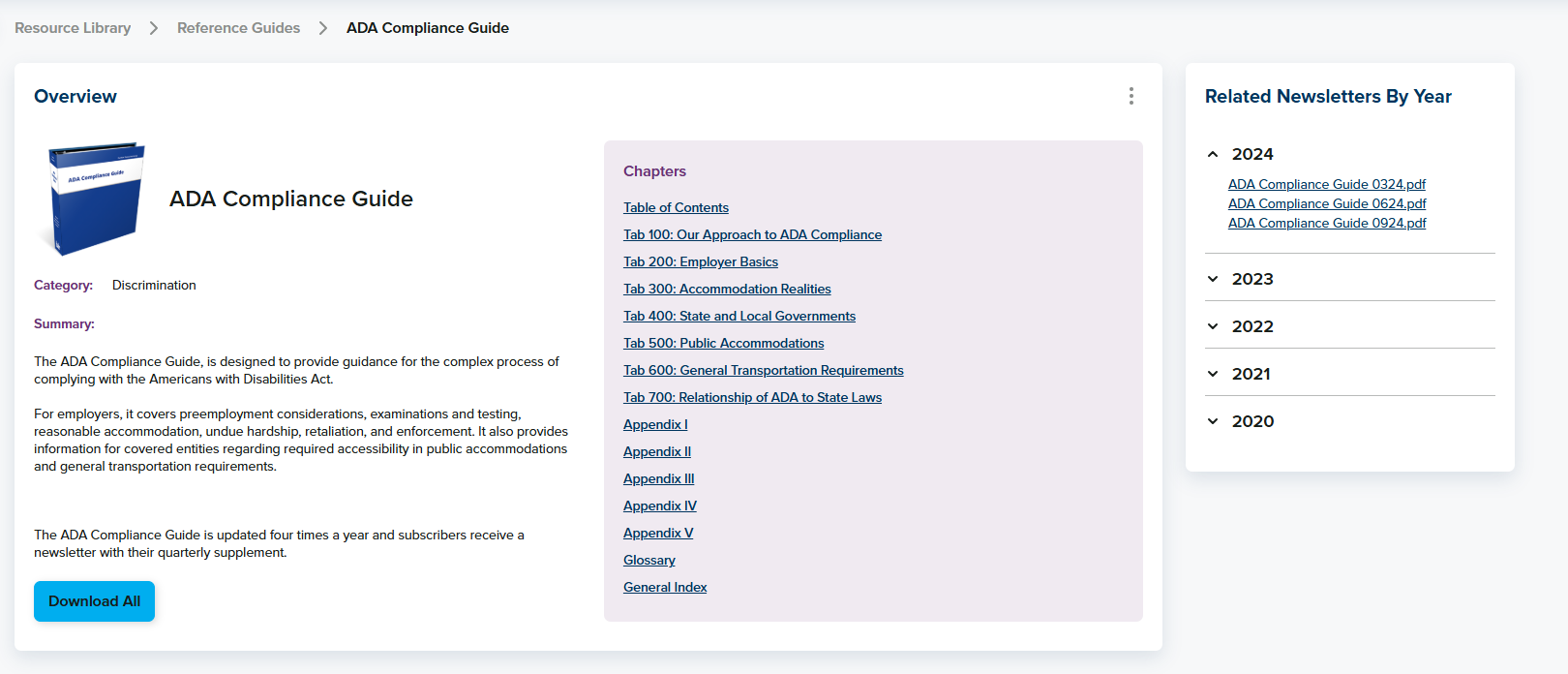Open the Table of Contents chapter
The image size is (1568, 674).
pyautogui.click(x=676, y=207)
